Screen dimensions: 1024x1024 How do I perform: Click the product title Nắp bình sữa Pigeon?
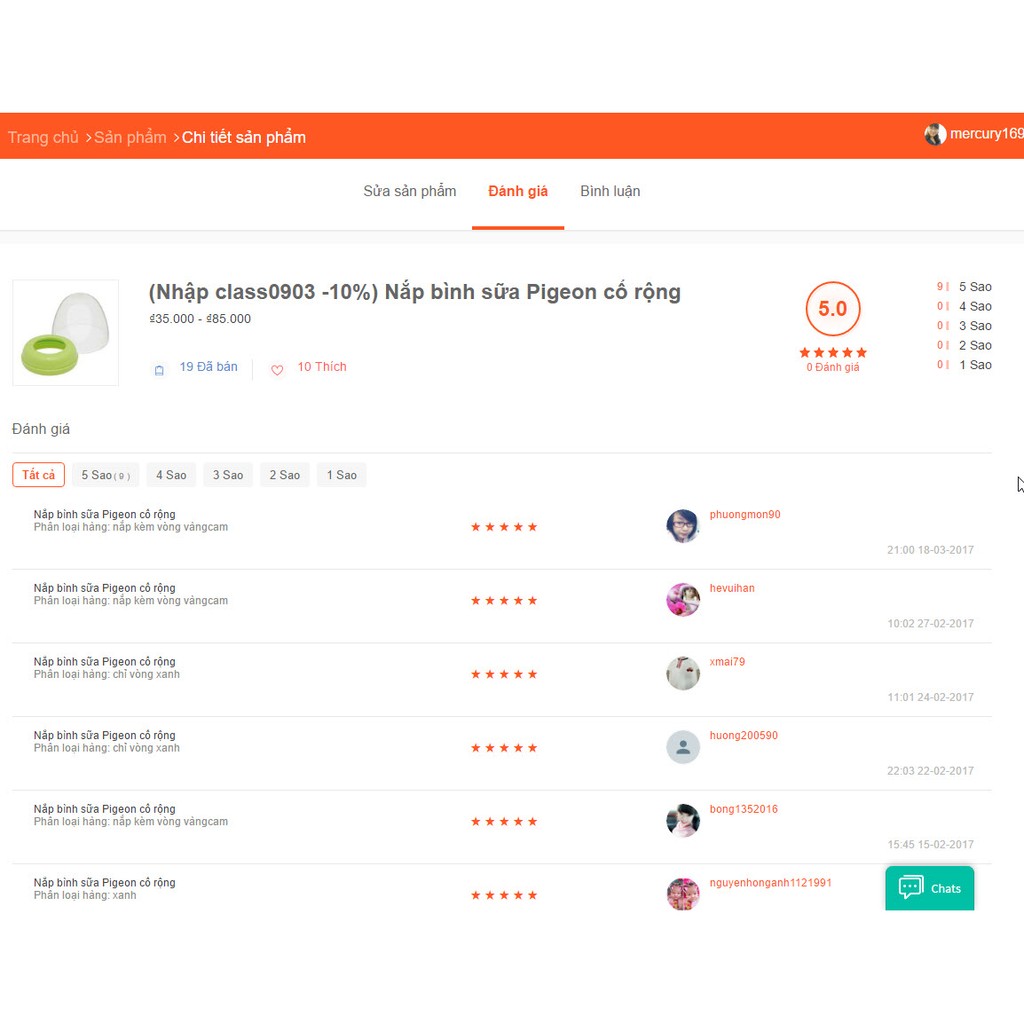(415, 292)
